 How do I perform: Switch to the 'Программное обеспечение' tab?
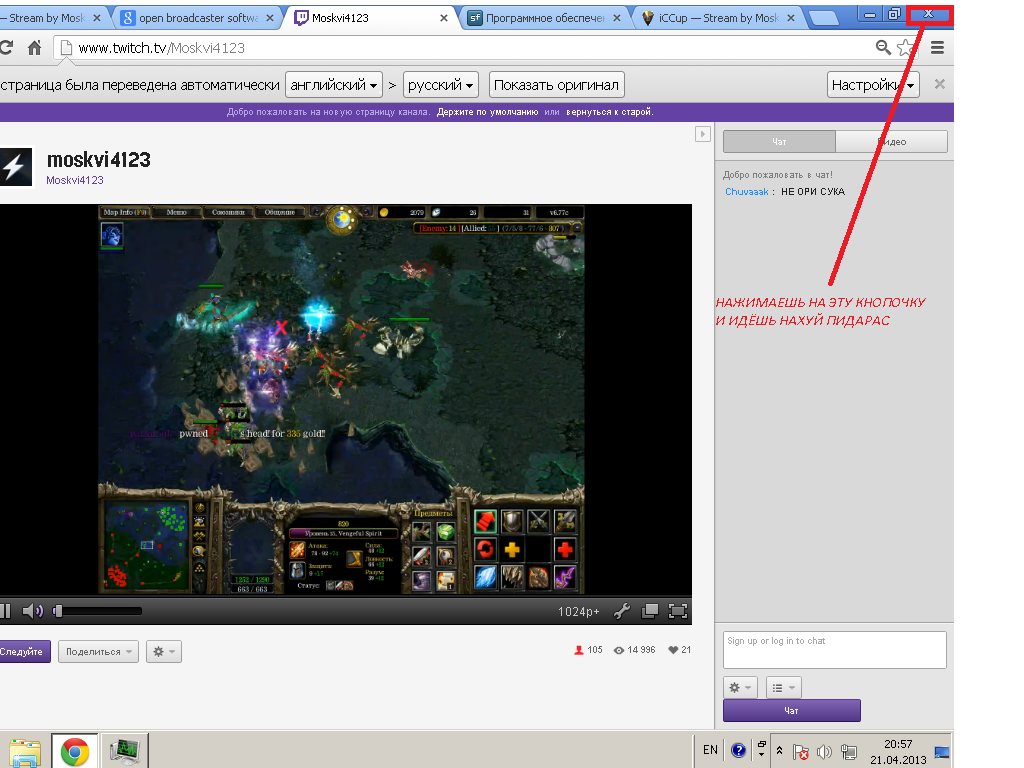click(x=545, y=18)
